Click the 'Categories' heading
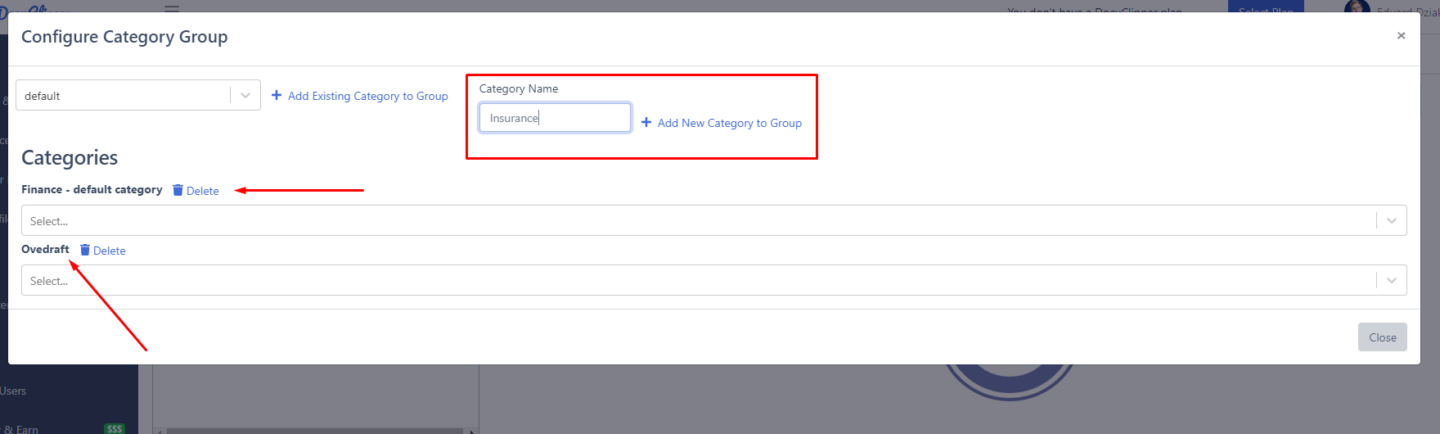 tap(70, 158)
